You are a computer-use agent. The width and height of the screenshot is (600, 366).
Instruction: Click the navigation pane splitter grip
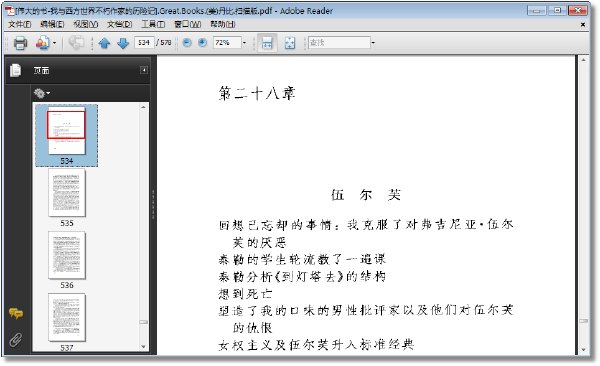153,204
